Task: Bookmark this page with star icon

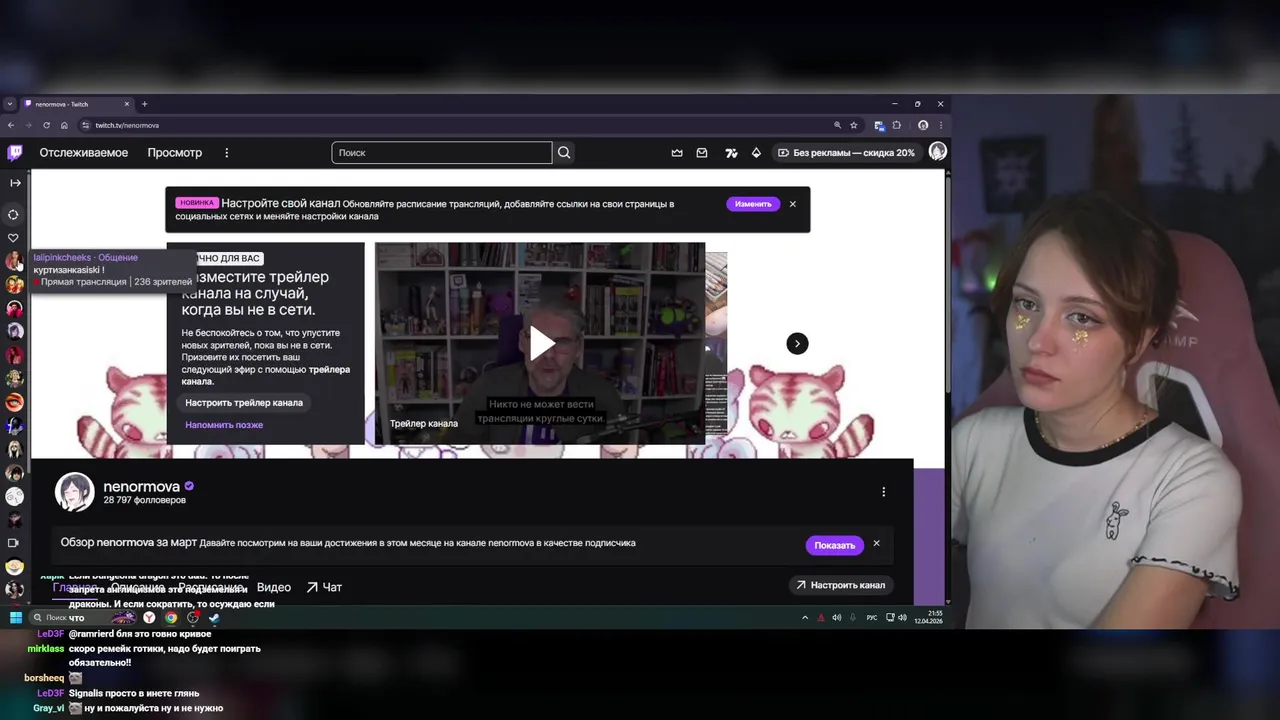Action: point(853,125)
